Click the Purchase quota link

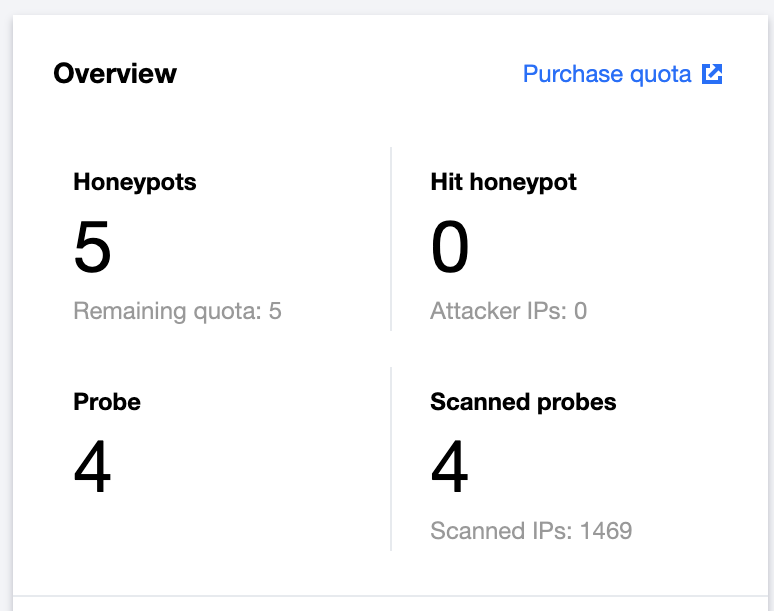point(607,74)
